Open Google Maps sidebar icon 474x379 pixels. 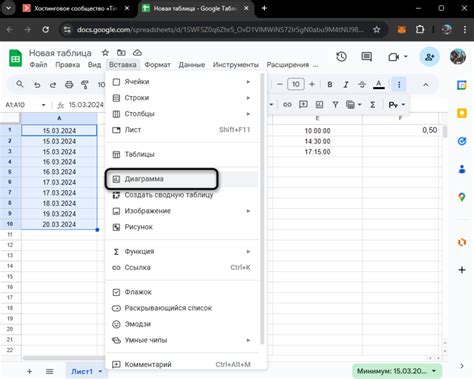[x=462, y=197]
